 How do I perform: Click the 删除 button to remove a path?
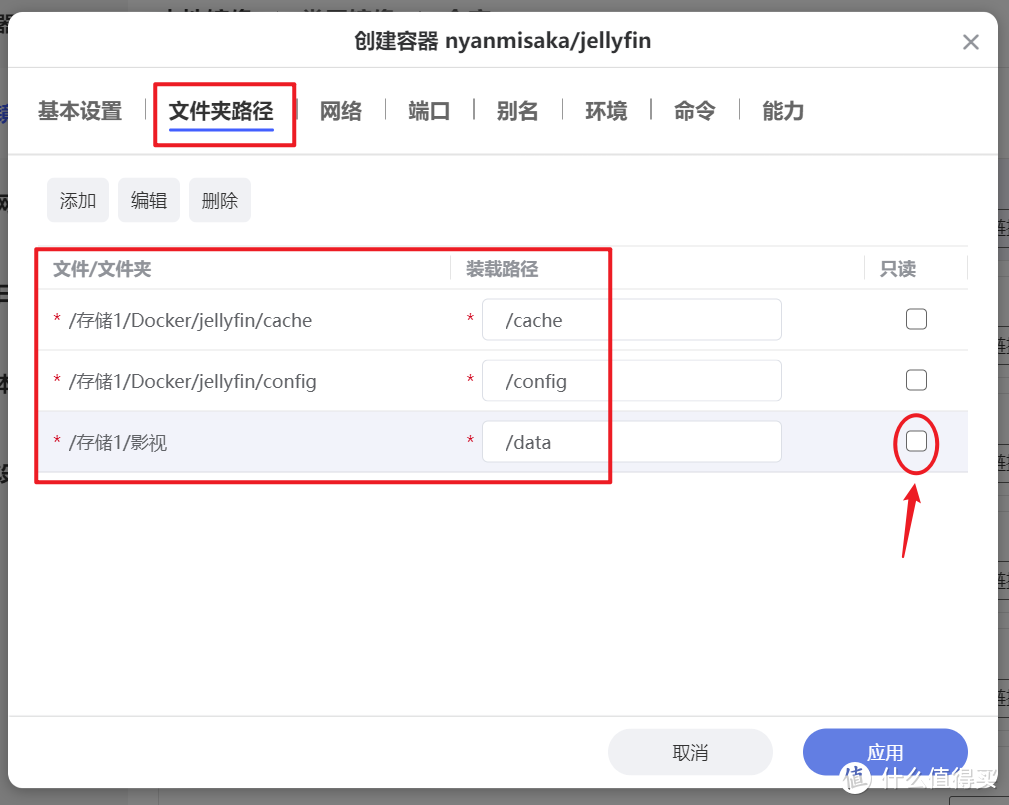[219, 200]
